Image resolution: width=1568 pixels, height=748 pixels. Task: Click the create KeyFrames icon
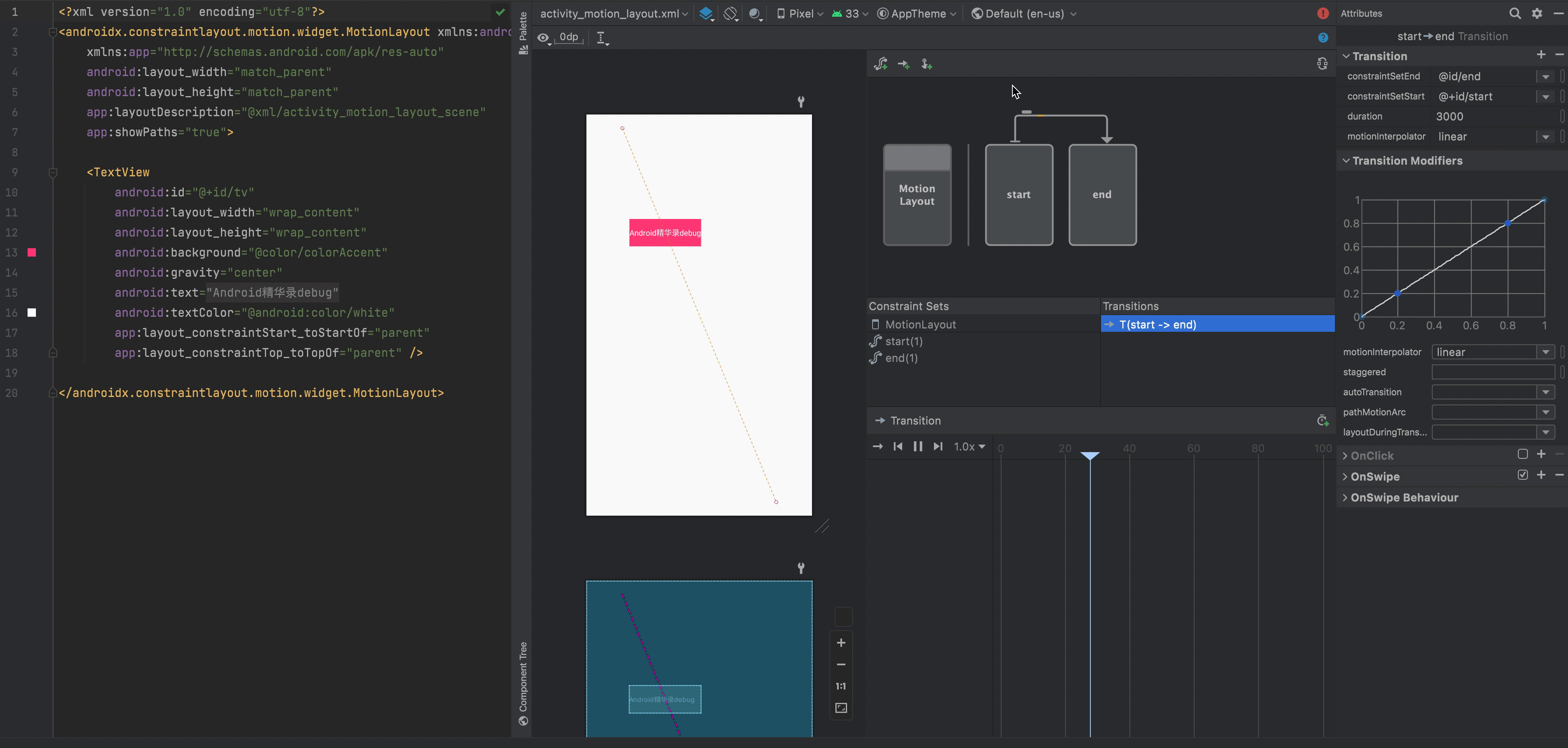click(x=1322, y=421)
